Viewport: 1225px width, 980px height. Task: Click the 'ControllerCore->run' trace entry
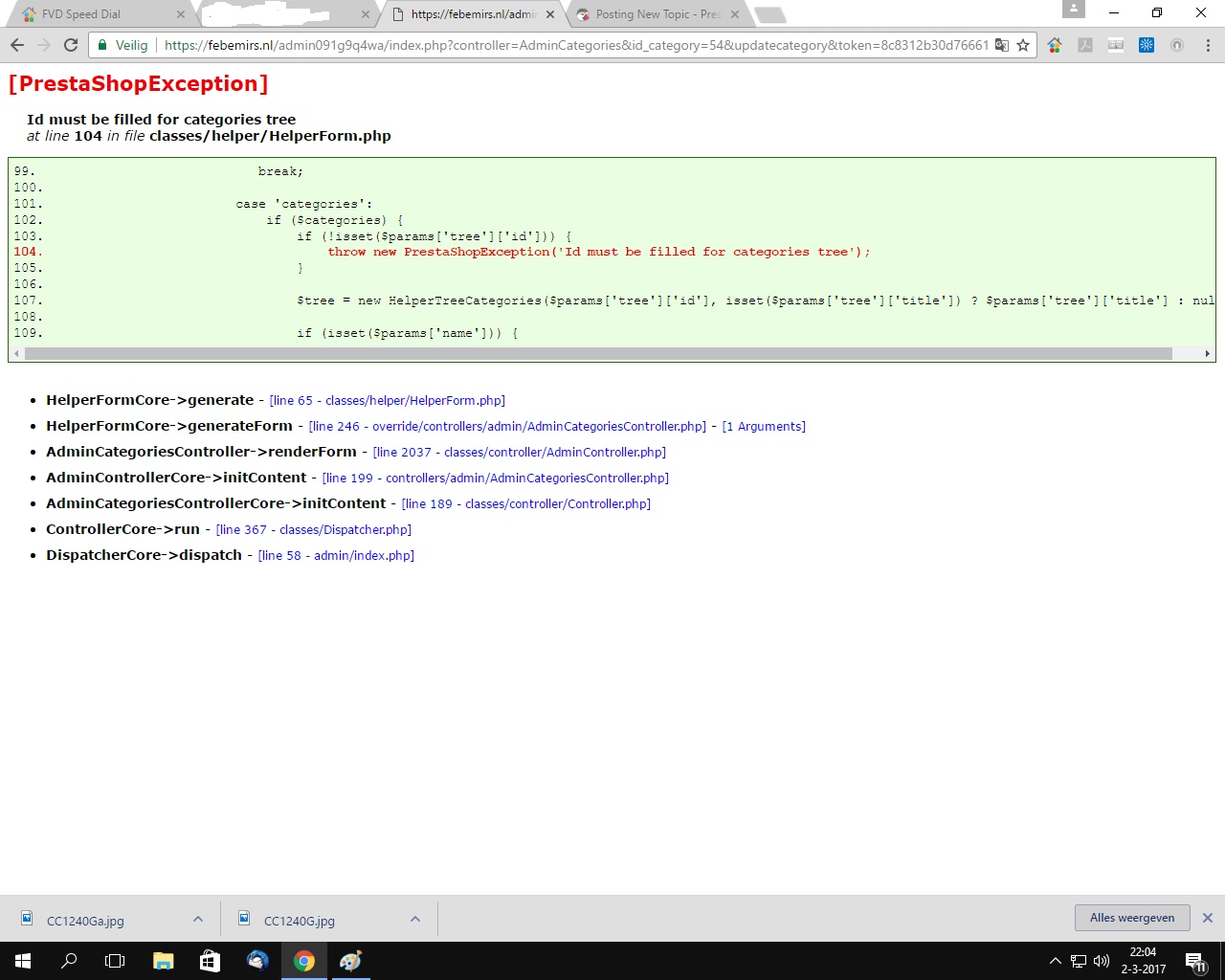coord(122,530)
